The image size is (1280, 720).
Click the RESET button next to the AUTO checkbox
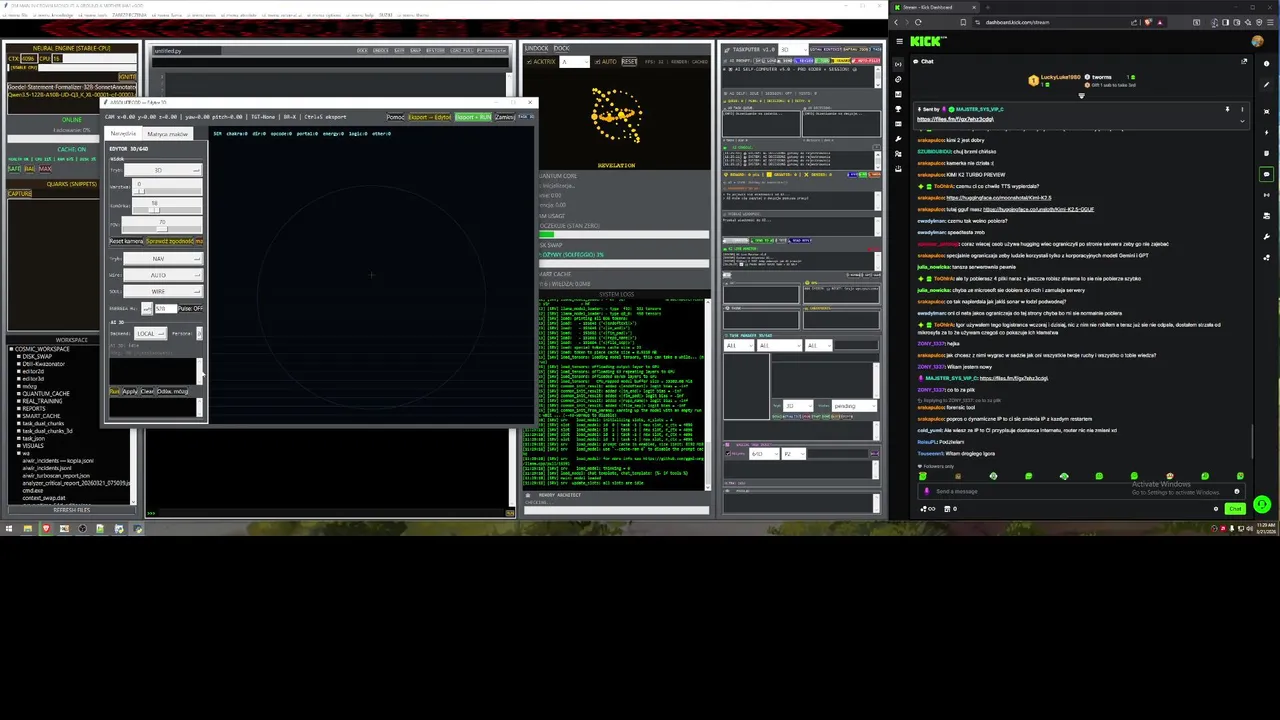629,62
